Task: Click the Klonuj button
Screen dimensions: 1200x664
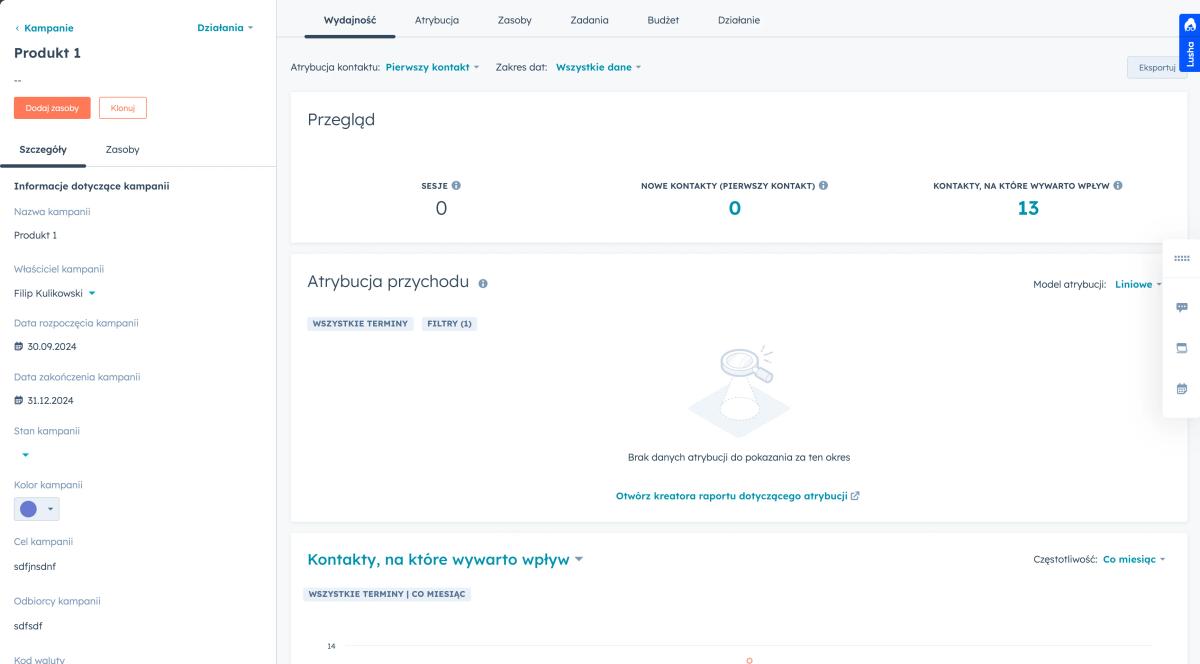Action: click(123, 108)
